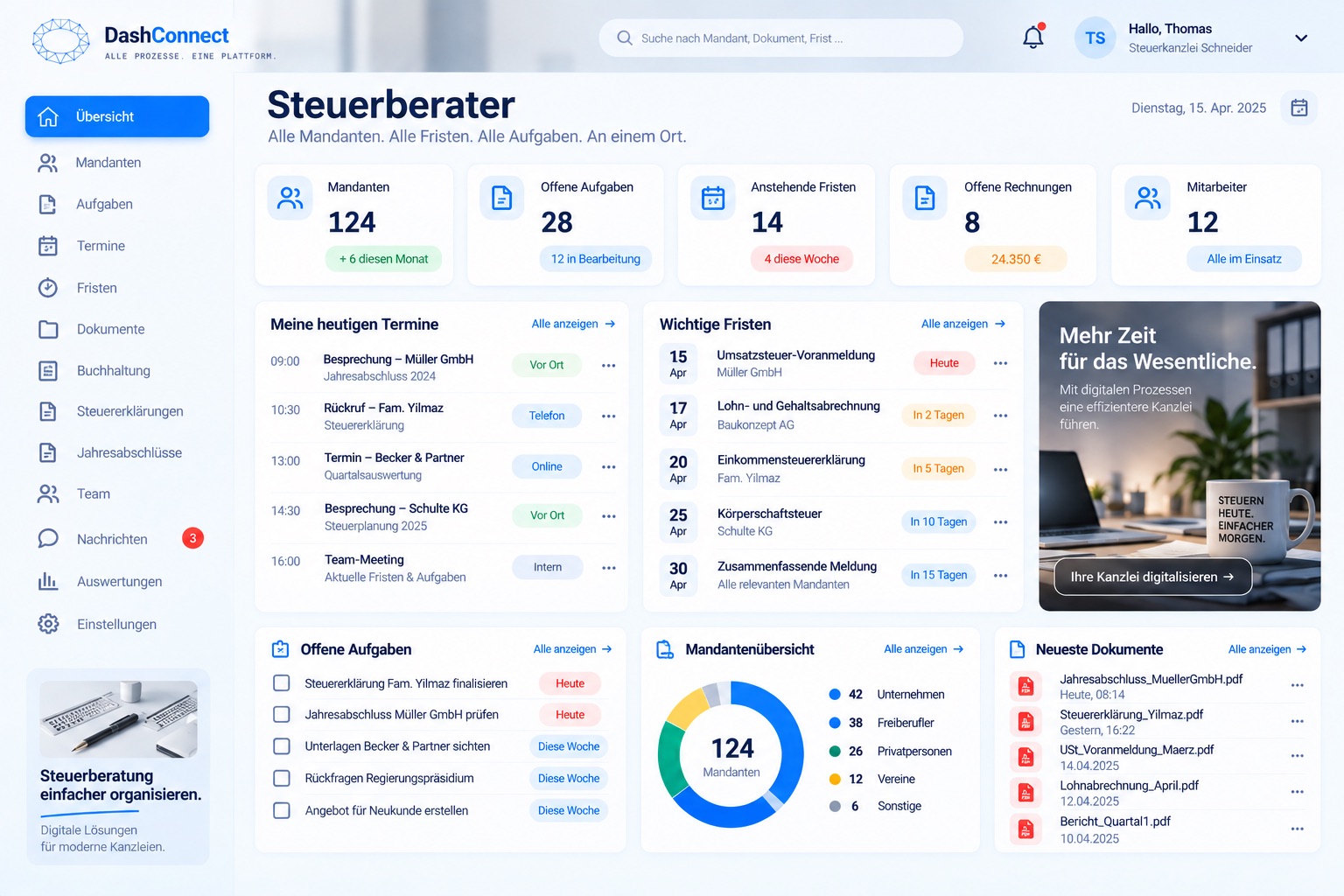Open notifications bell icon
1344x896 pixels.
pos(1033,37)
